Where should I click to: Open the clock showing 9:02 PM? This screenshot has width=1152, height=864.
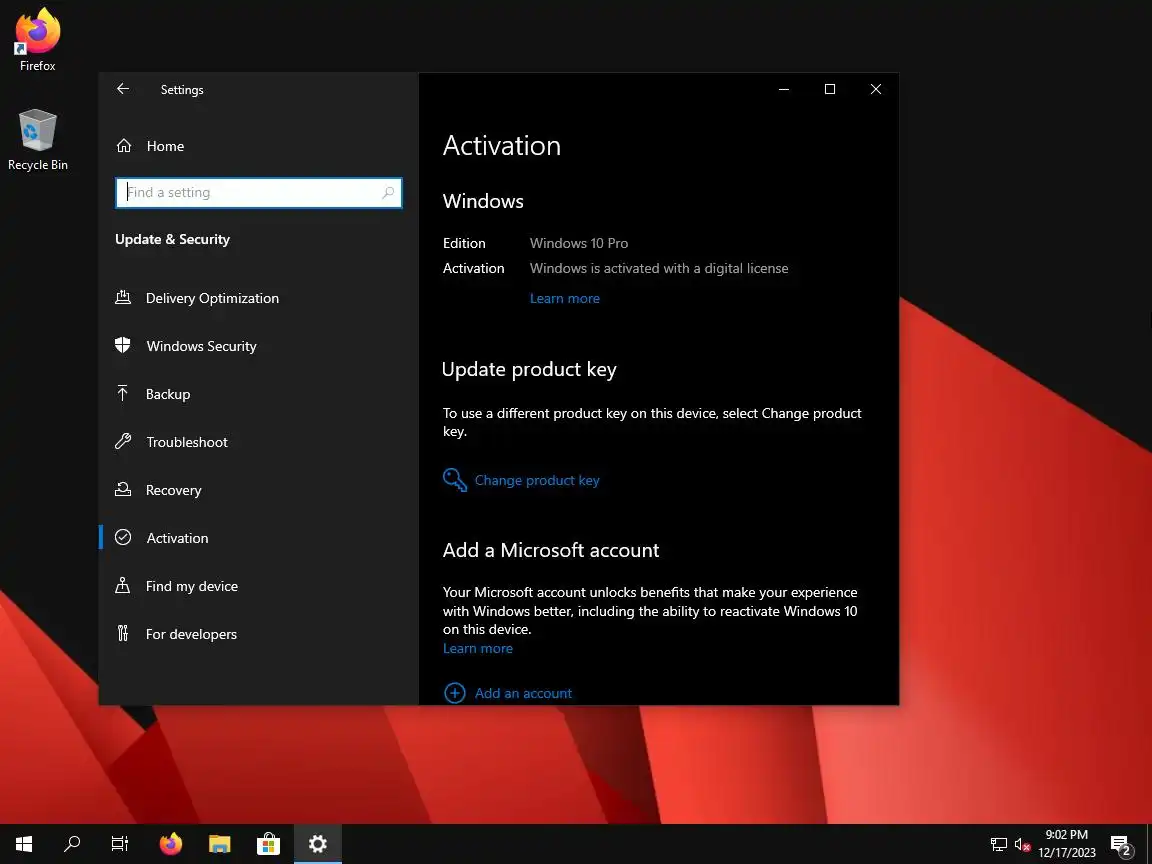point(1067,844)
